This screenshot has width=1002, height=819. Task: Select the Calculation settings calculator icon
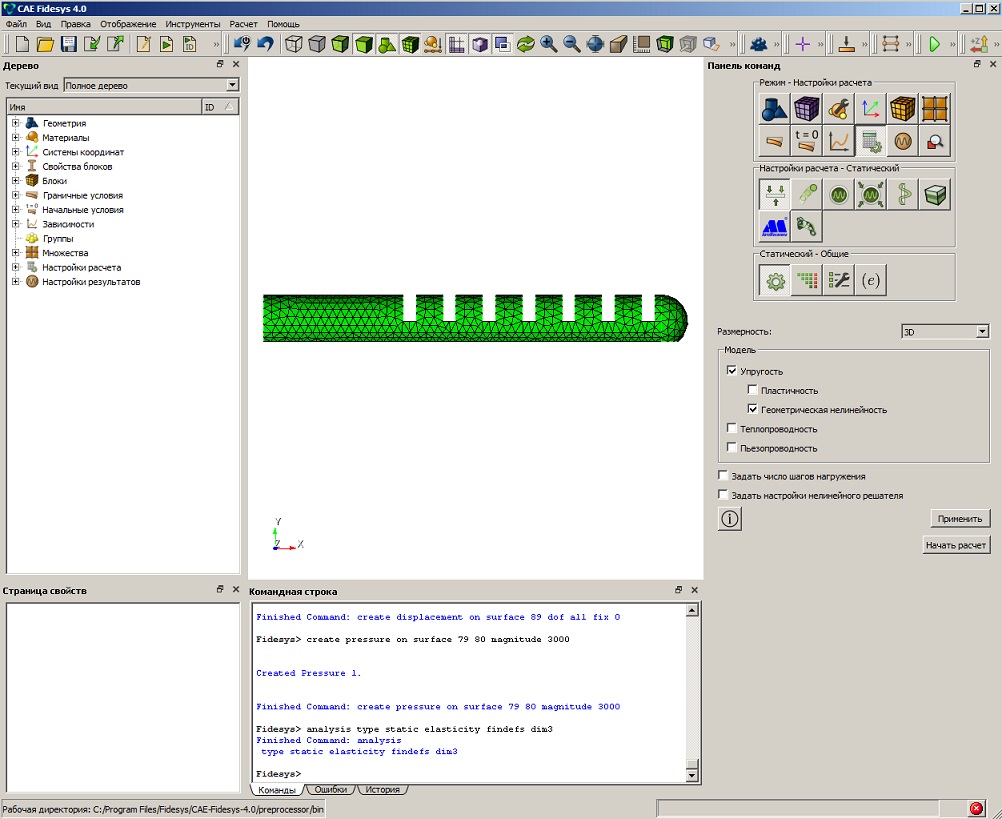870,141
